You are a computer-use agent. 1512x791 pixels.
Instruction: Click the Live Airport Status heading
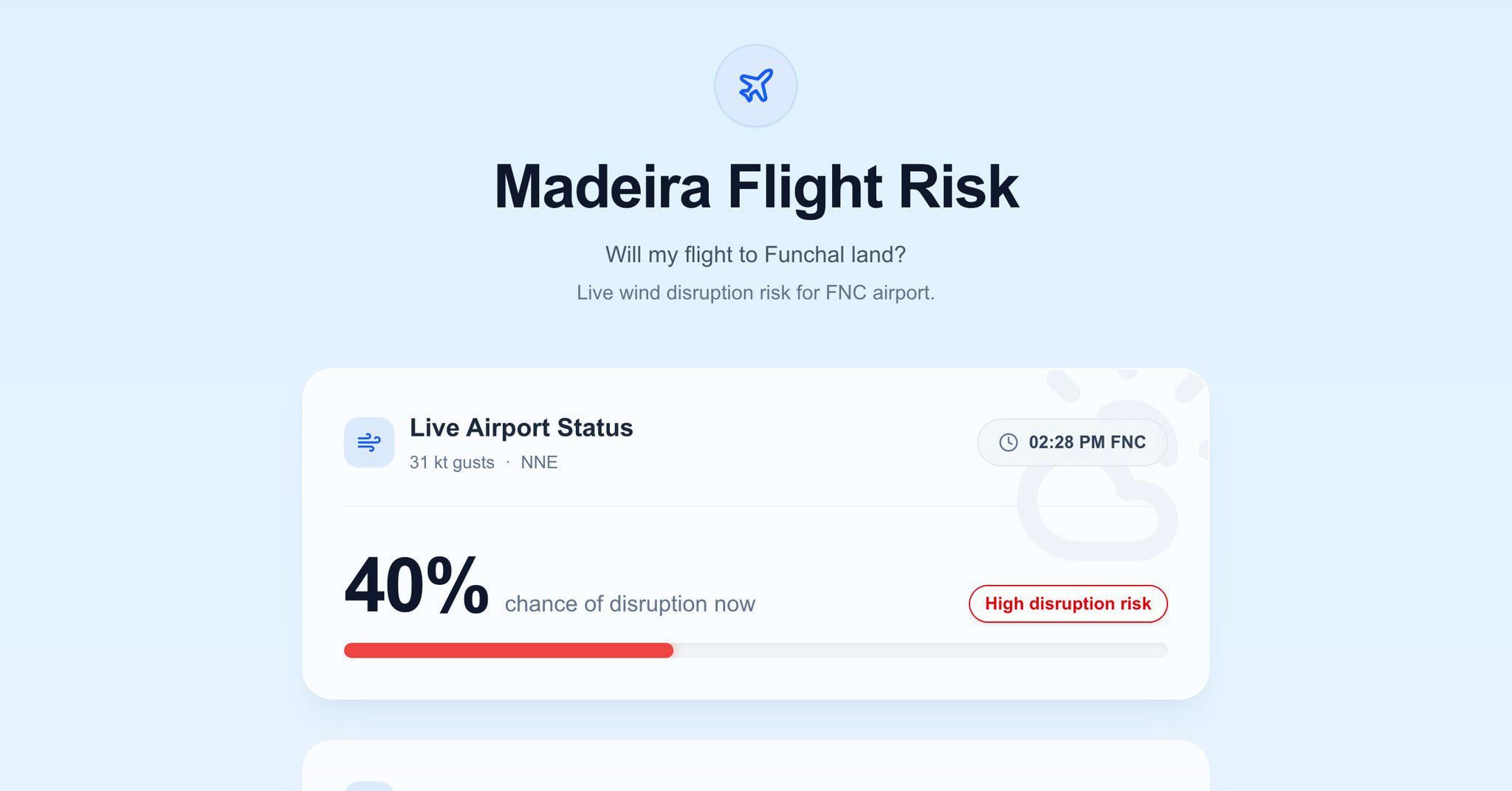(520, 428)
